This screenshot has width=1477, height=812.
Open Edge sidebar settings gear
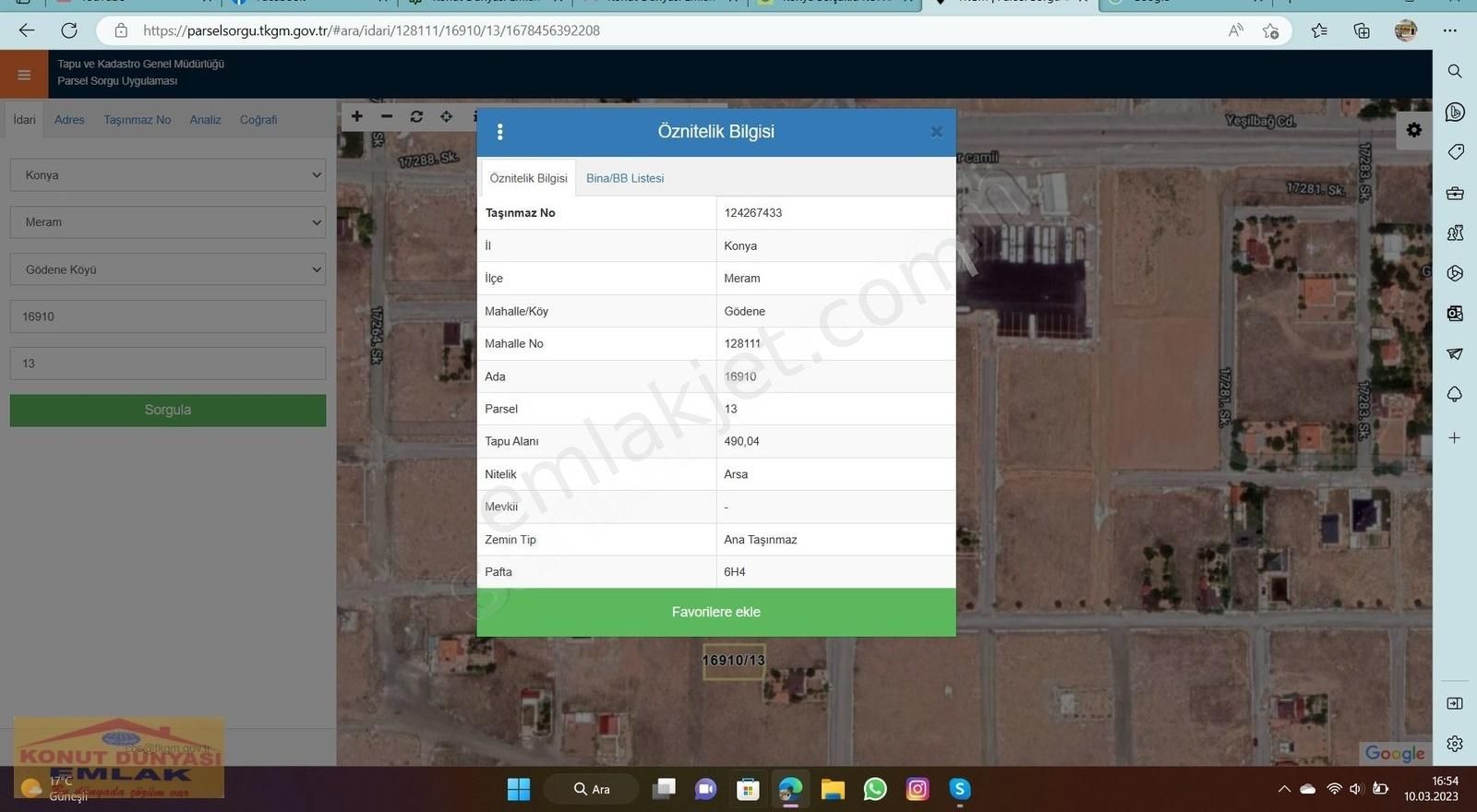click(x=1455, y=744)
